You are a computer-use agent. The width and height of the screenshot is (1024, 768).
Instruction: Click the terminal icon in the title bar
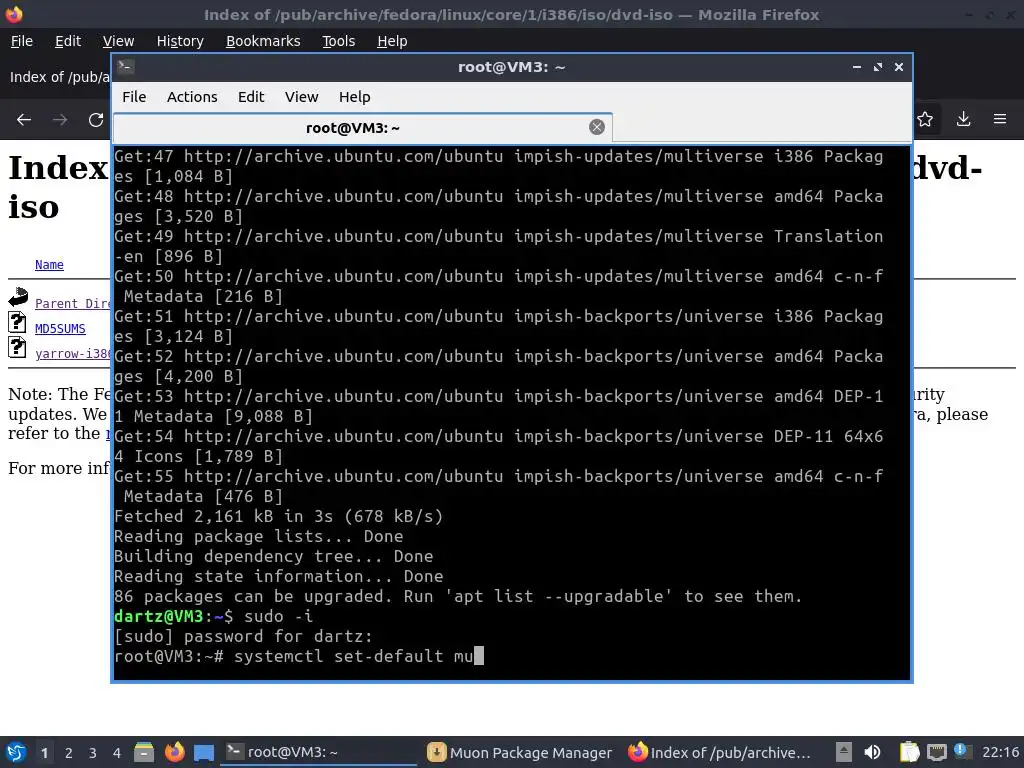tap(125, 66)
